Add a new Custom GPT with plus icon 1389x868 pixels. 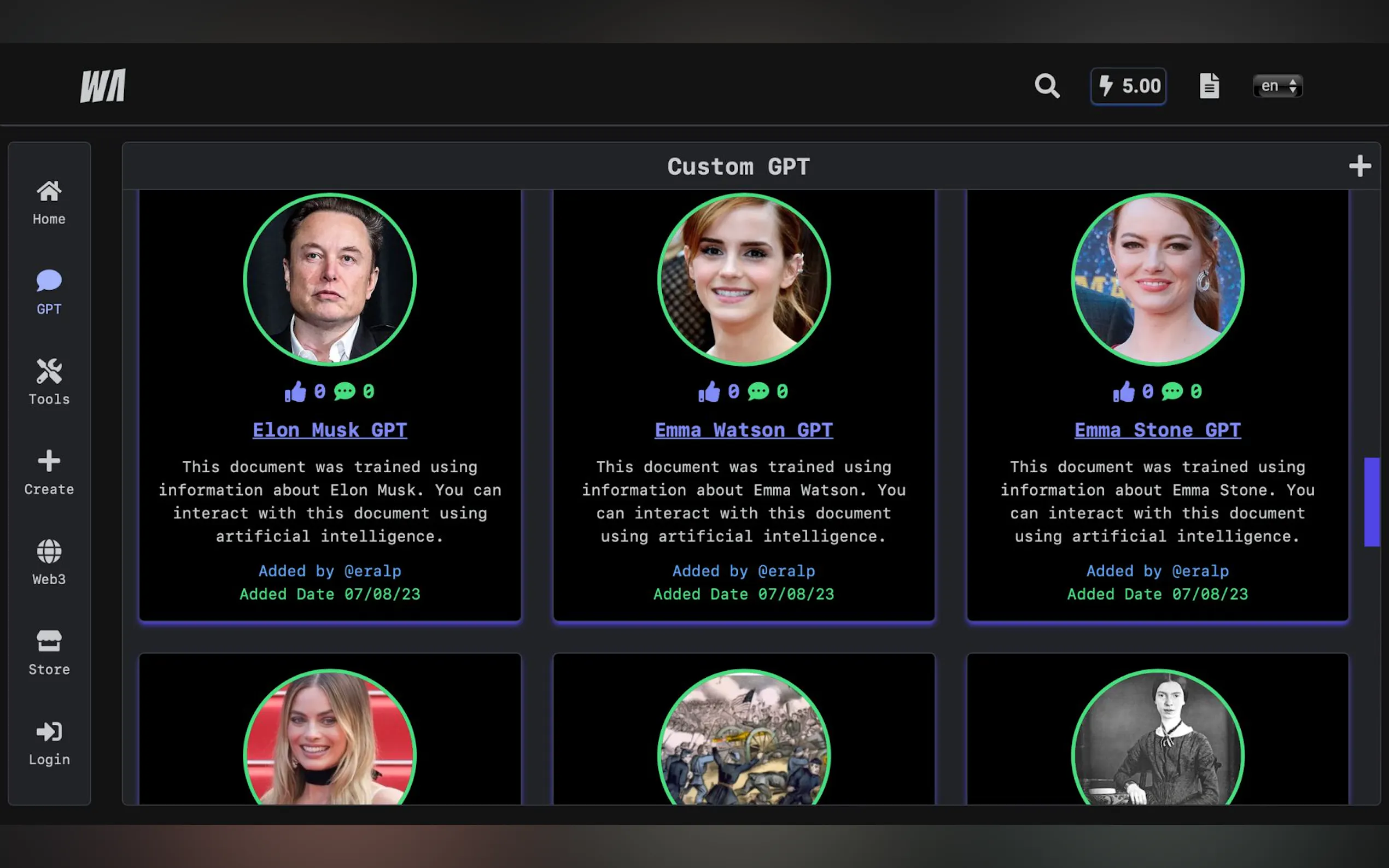1359,166
